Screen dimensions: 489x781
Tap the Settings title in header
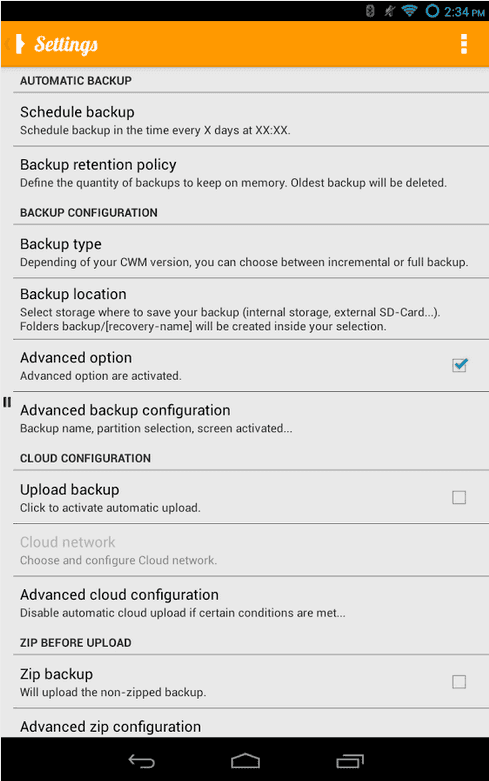click(66, 44)
